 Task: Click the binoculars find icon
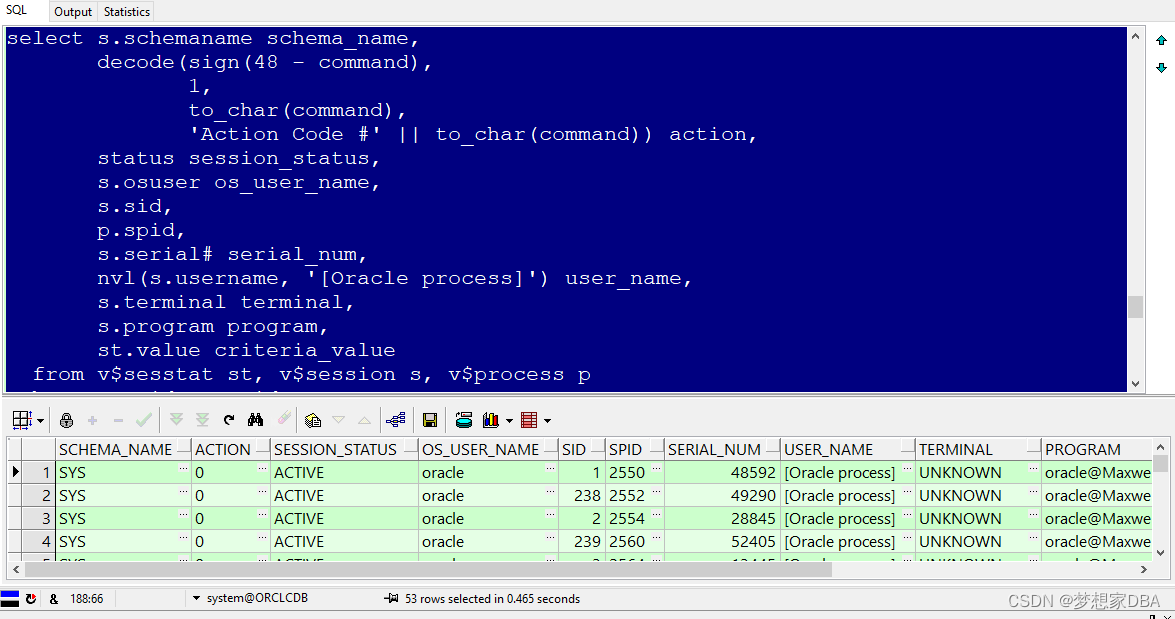[x=256, y=420]
